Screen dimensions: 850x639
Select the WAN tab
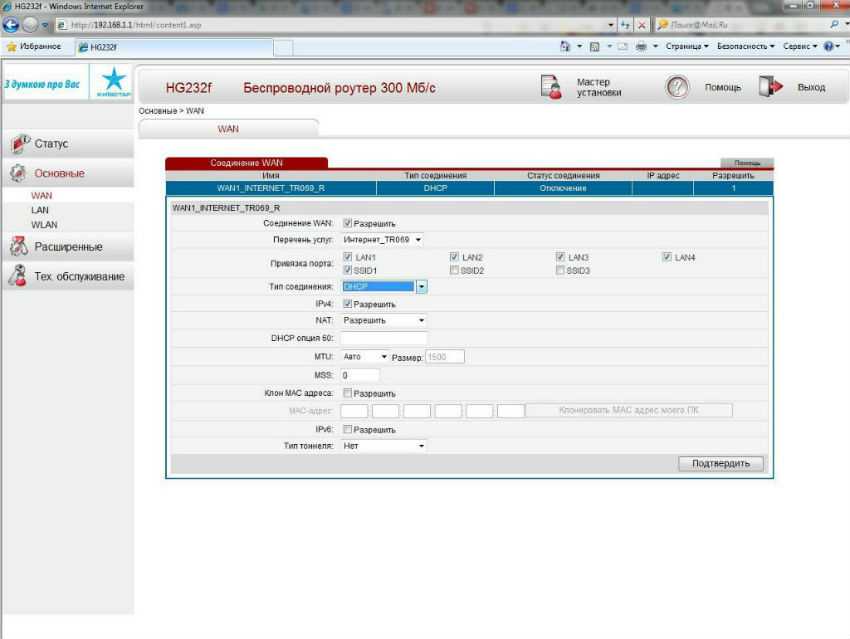pyautogui.click(x=228, y=129)
